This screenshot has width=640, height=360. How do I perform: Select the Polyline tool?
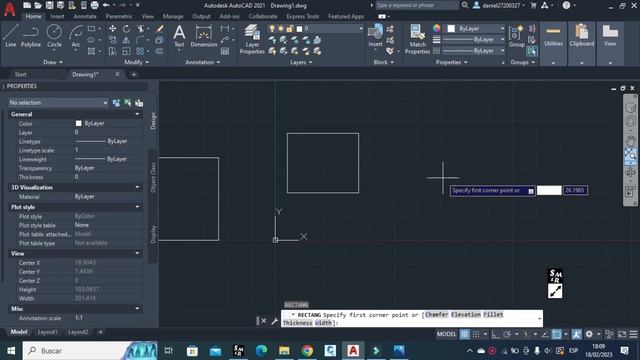point(31,36)
